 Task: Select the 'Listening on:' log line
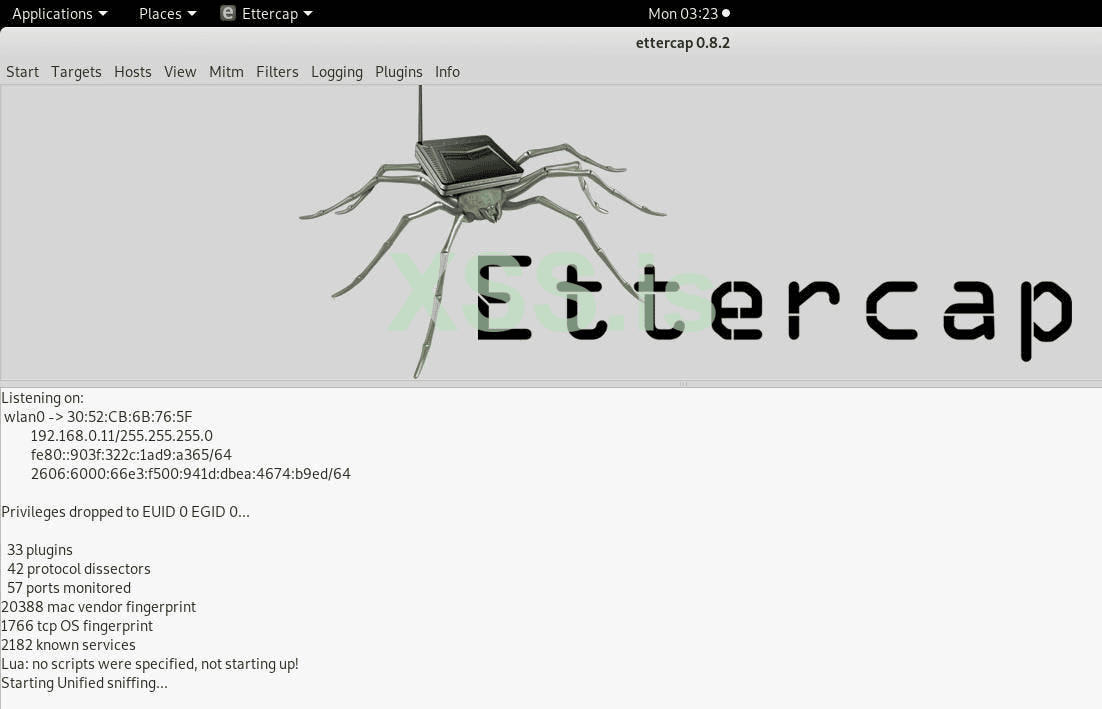42,398
